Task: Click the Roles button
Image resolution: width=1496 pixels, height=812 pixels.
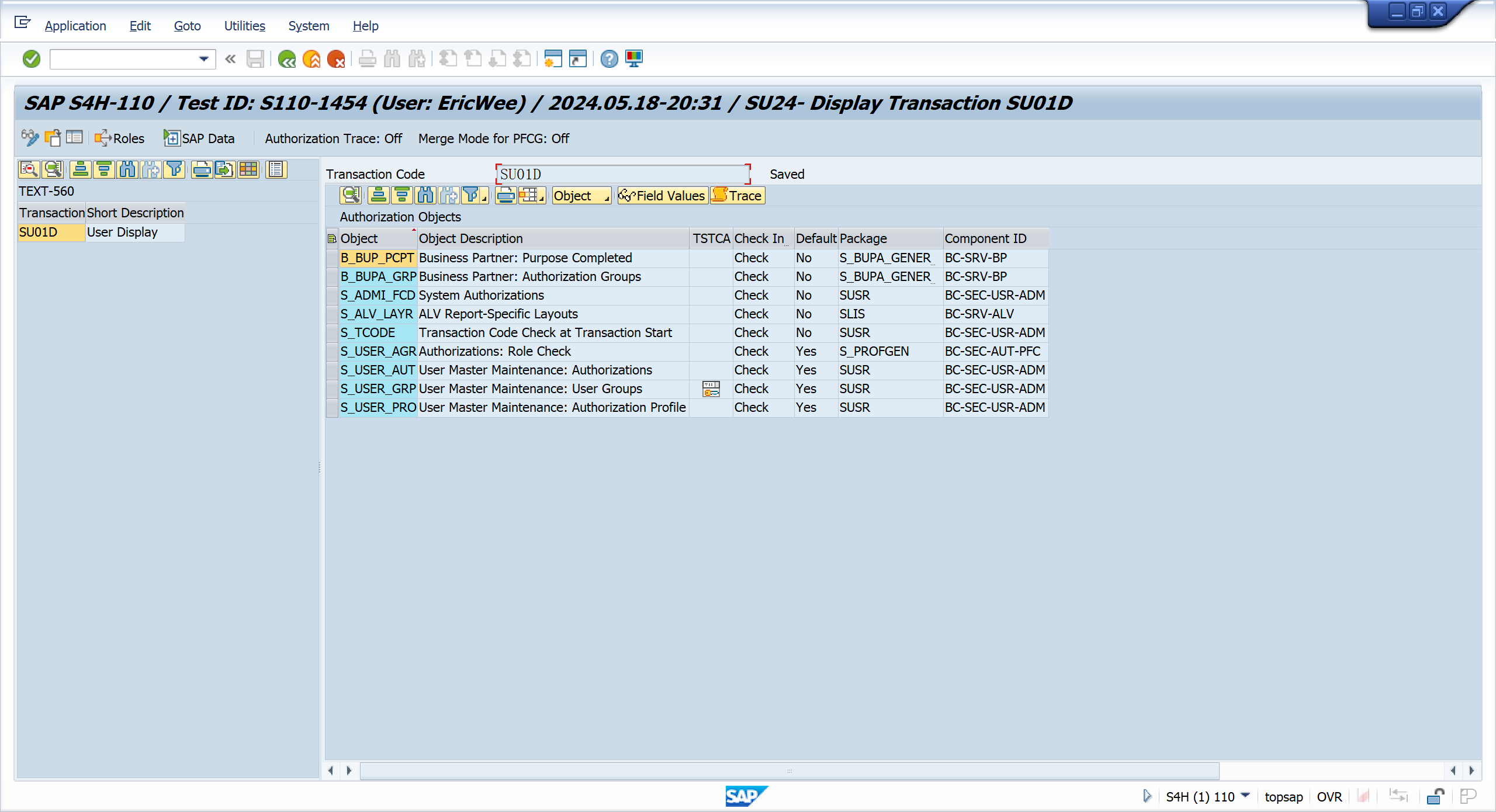Action: coord(120,138)
